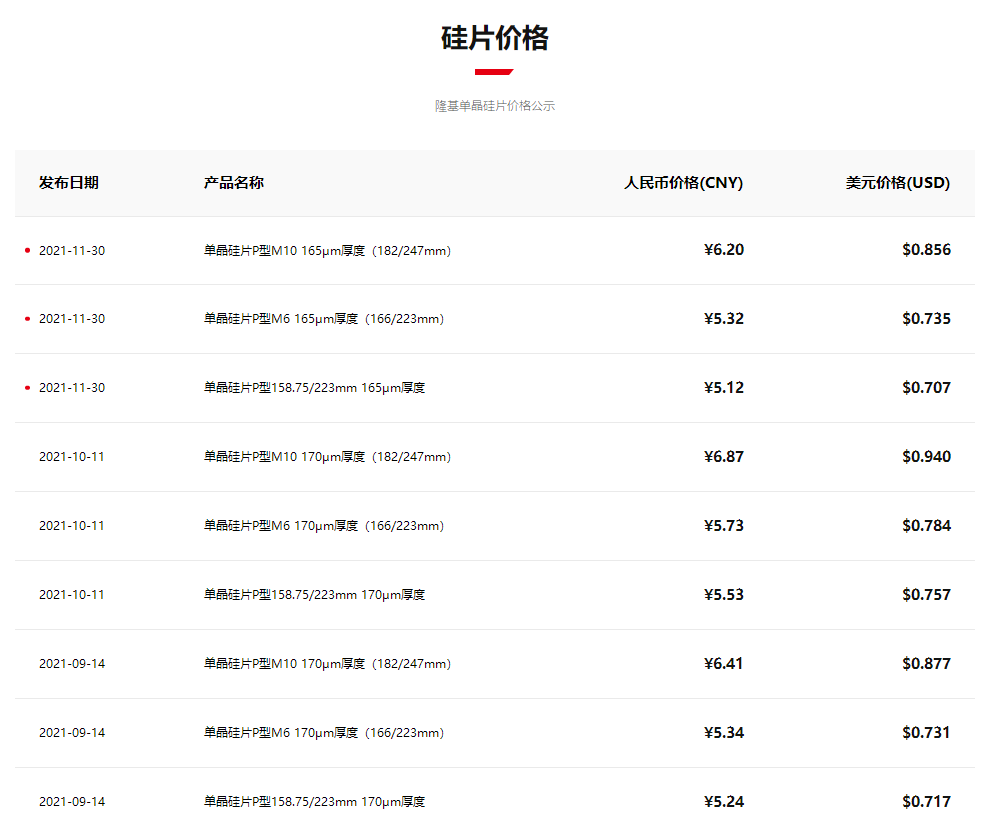Select the 发布日期 column header
This screenshot has height=824, width=998.
click(66, 183)
